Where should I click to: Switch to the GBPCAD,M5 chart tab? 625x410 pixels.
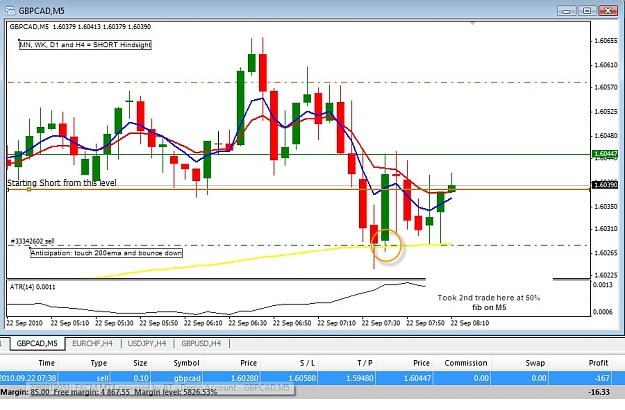point(37,343)
